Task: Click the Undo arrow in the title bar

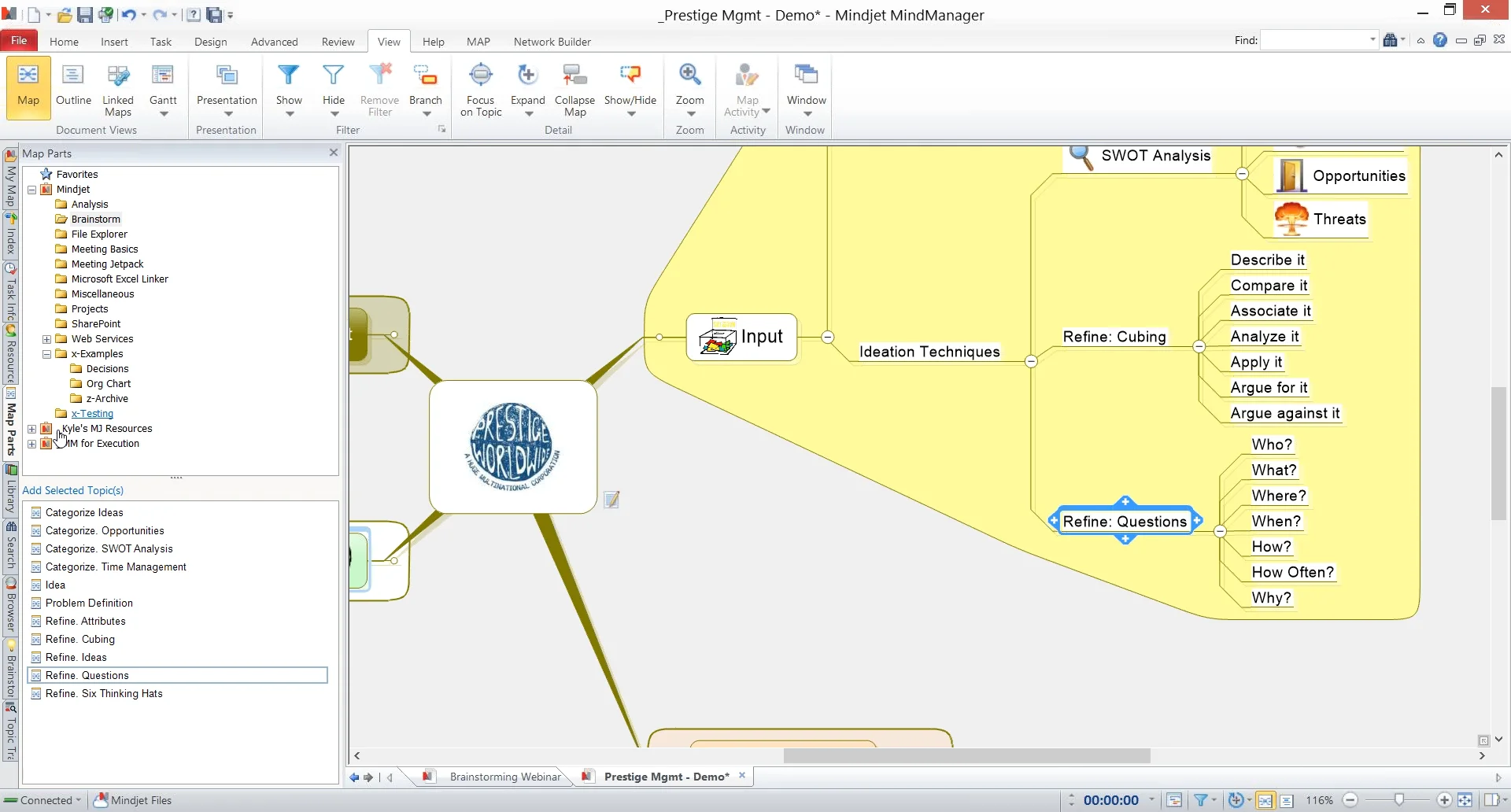Action: [x=129, y=15]
